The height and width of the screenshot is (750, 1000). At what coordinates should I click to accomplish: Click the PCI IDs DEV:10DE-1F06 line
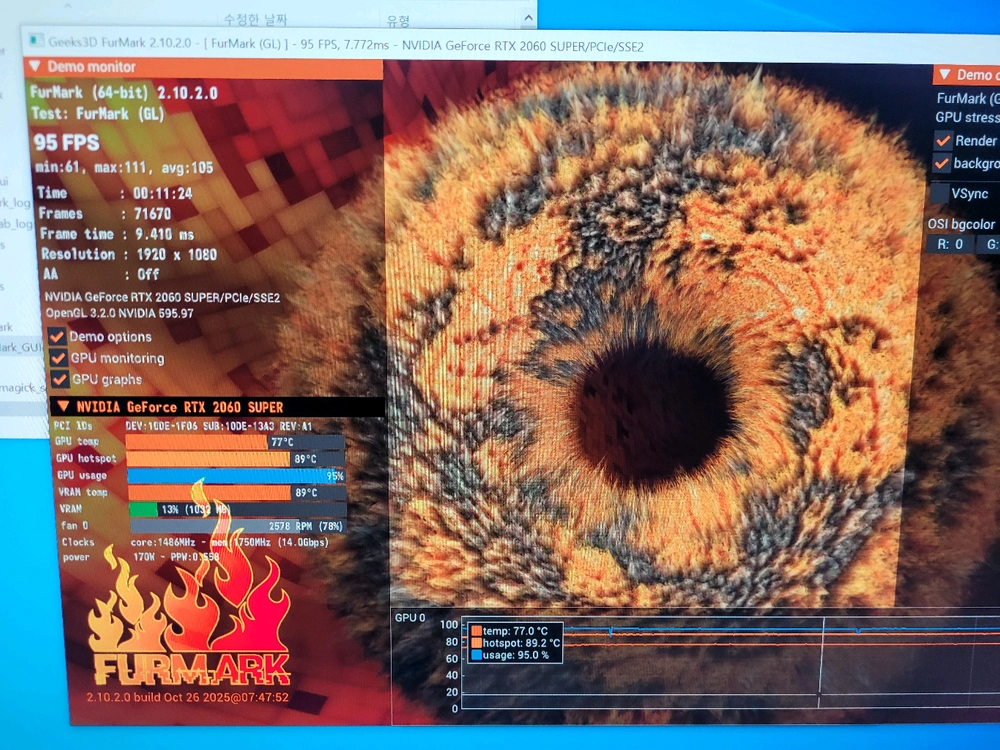tap(183, 425)
